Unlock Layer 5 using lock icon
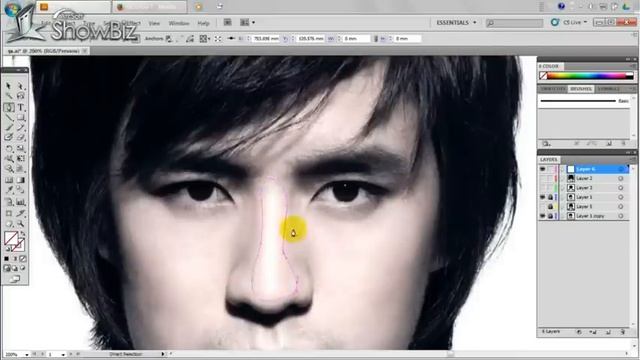This screenshot has height=360, width=640. (550, 207)
